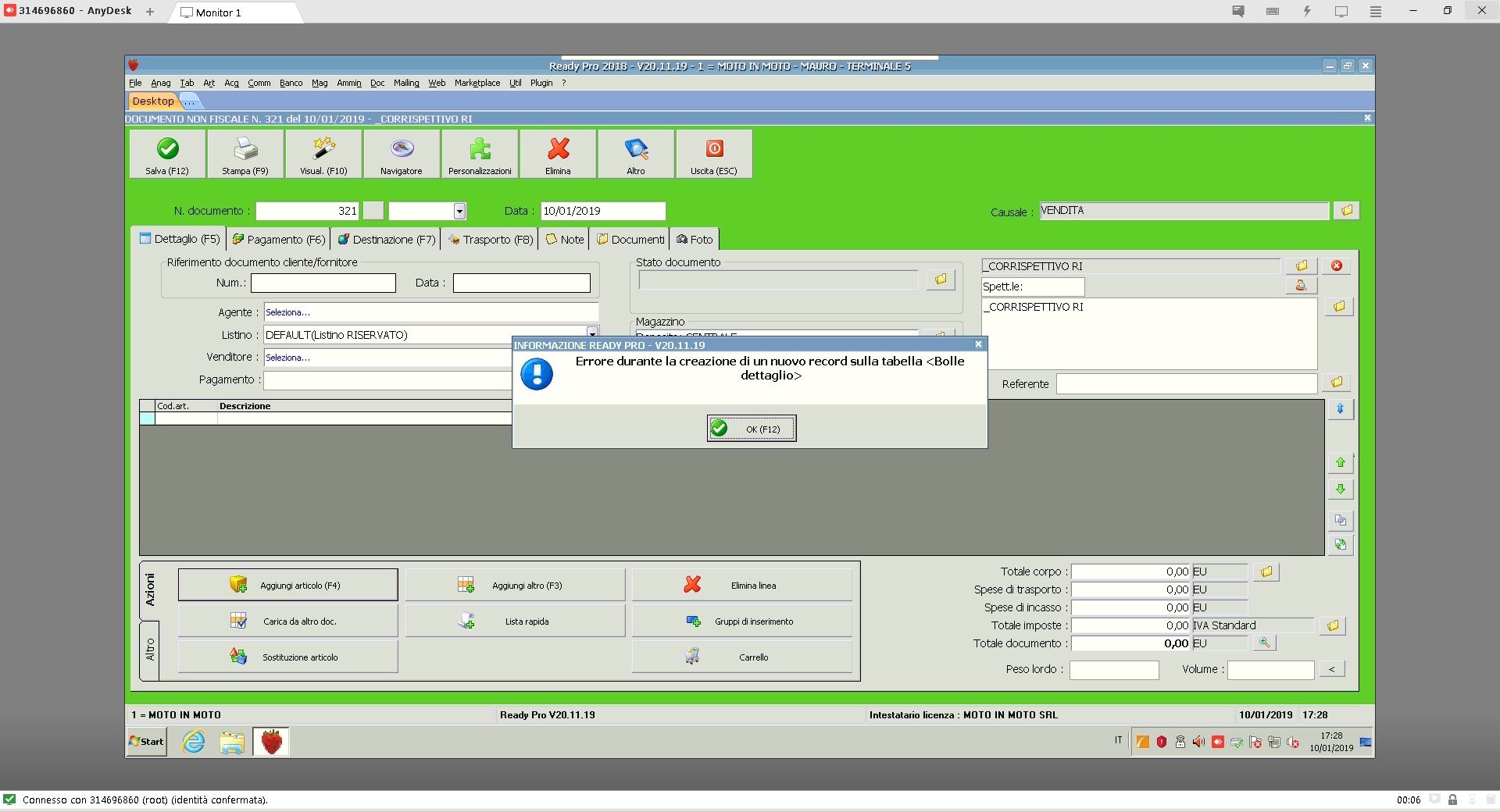Click the AnyDesk tray icon

point(1218,743)
